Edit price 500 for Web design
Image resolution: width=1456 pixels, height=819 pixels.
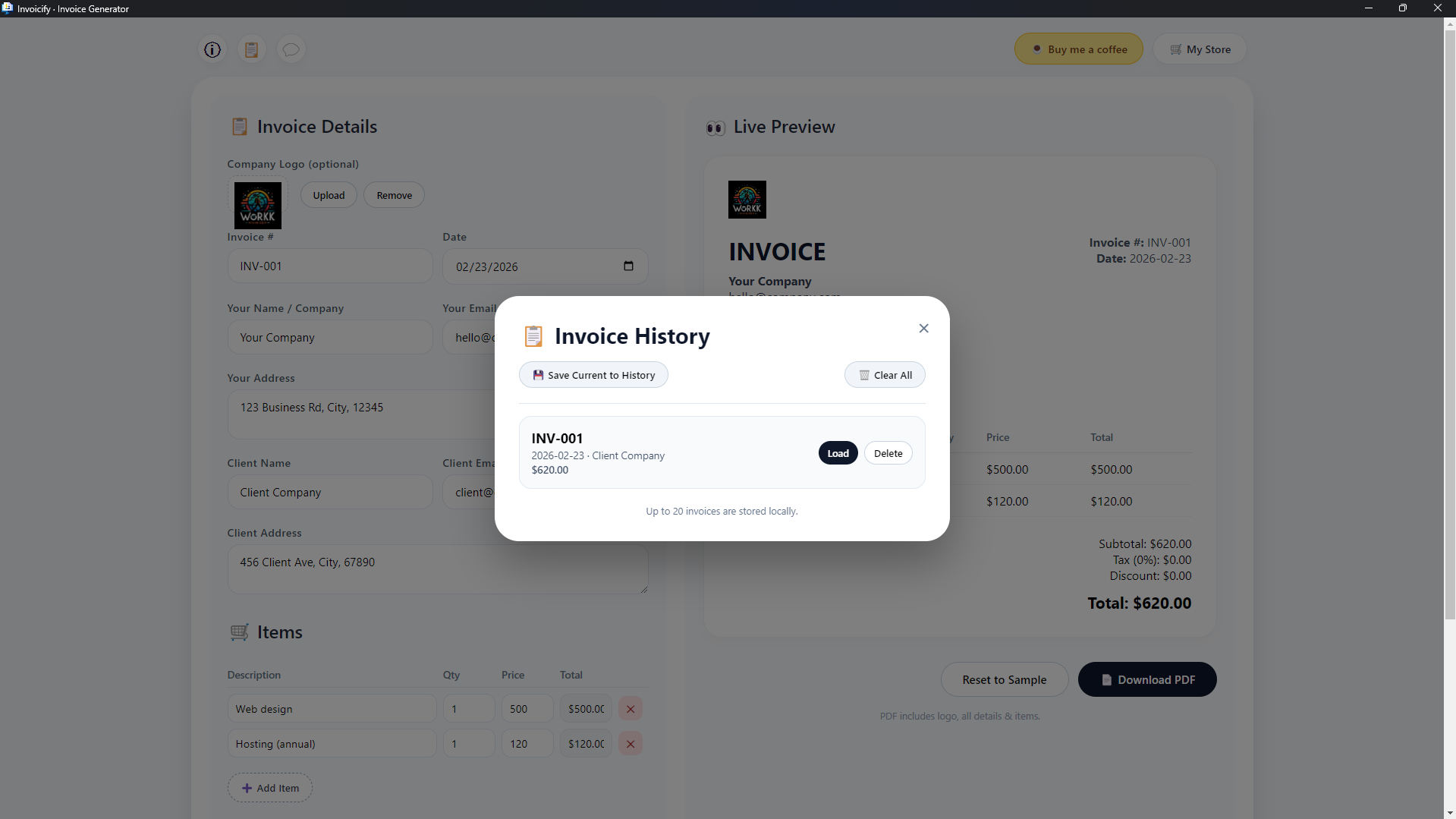tap(527, 709)
